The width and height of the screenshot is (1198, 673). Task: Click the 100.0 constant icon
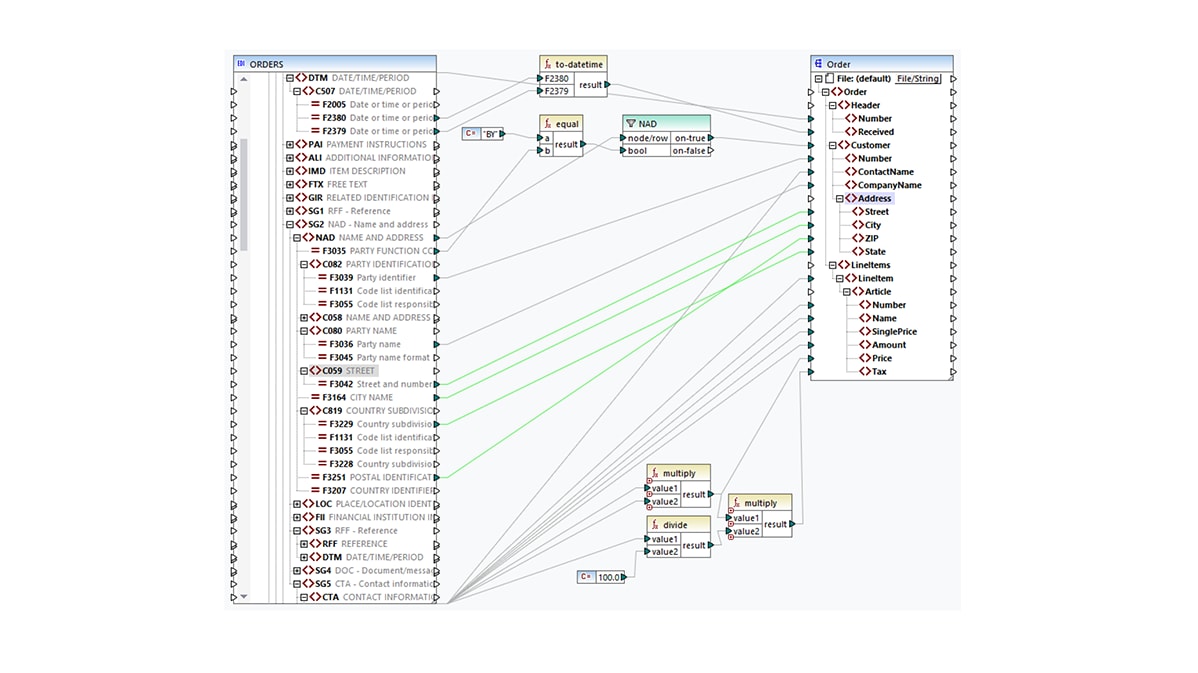(586, 577)
